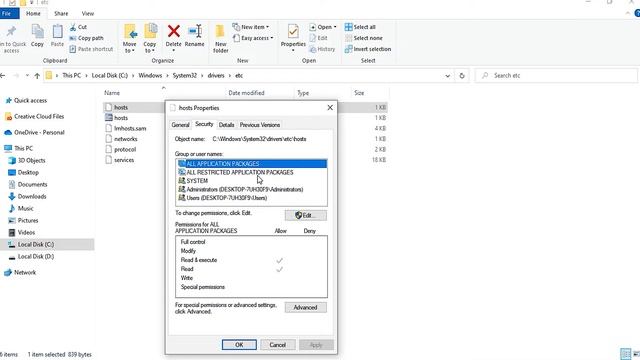
Task: Click Select all in ribbon
Action: click(x=360, y=27)
